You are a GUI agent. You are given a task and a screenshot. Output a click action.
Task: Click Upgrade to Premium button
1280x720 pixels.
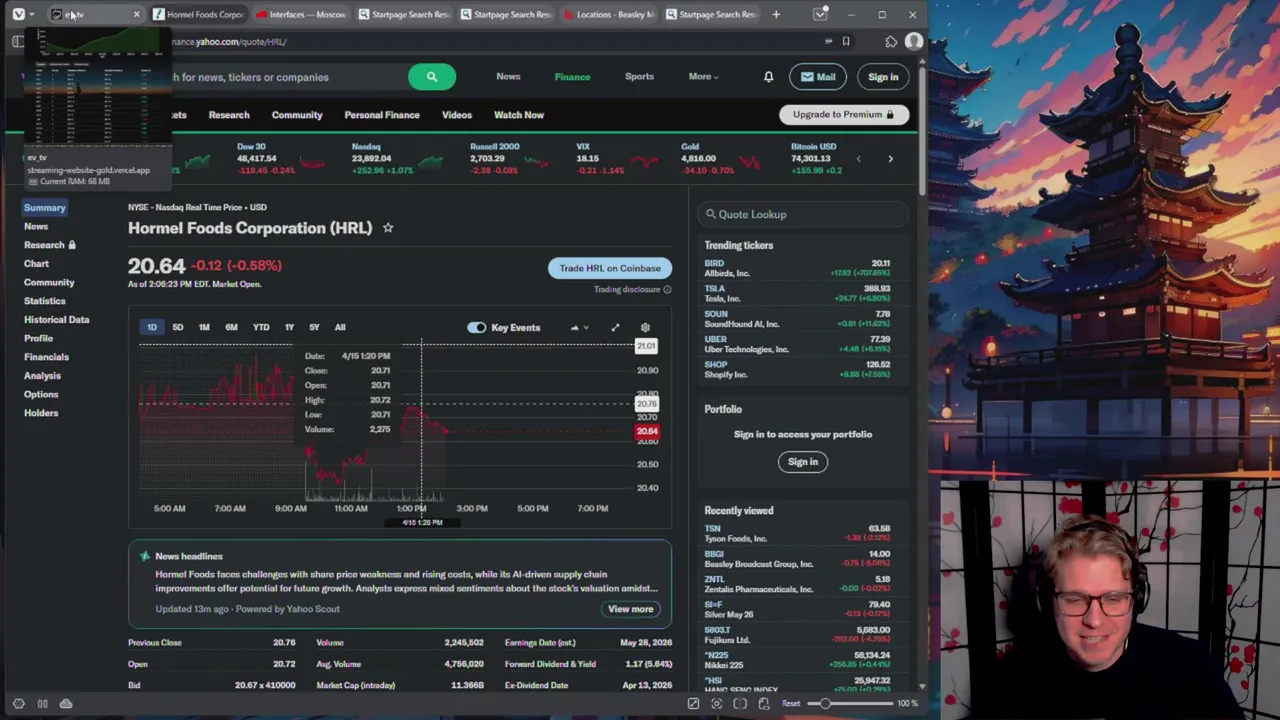tap(843, 114)
